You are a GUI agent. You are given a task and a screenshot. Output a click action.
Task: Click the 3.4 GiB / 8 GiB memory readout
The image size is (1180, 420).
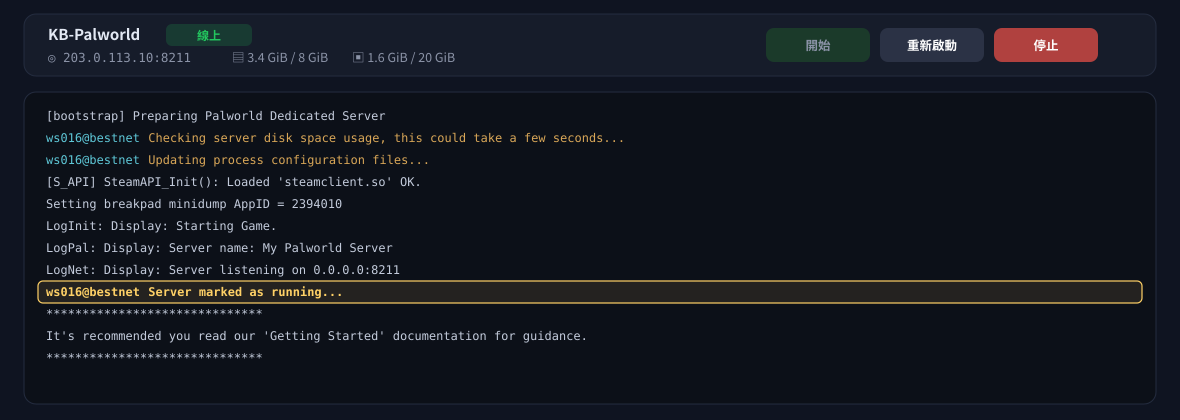[x=287, y=58]
